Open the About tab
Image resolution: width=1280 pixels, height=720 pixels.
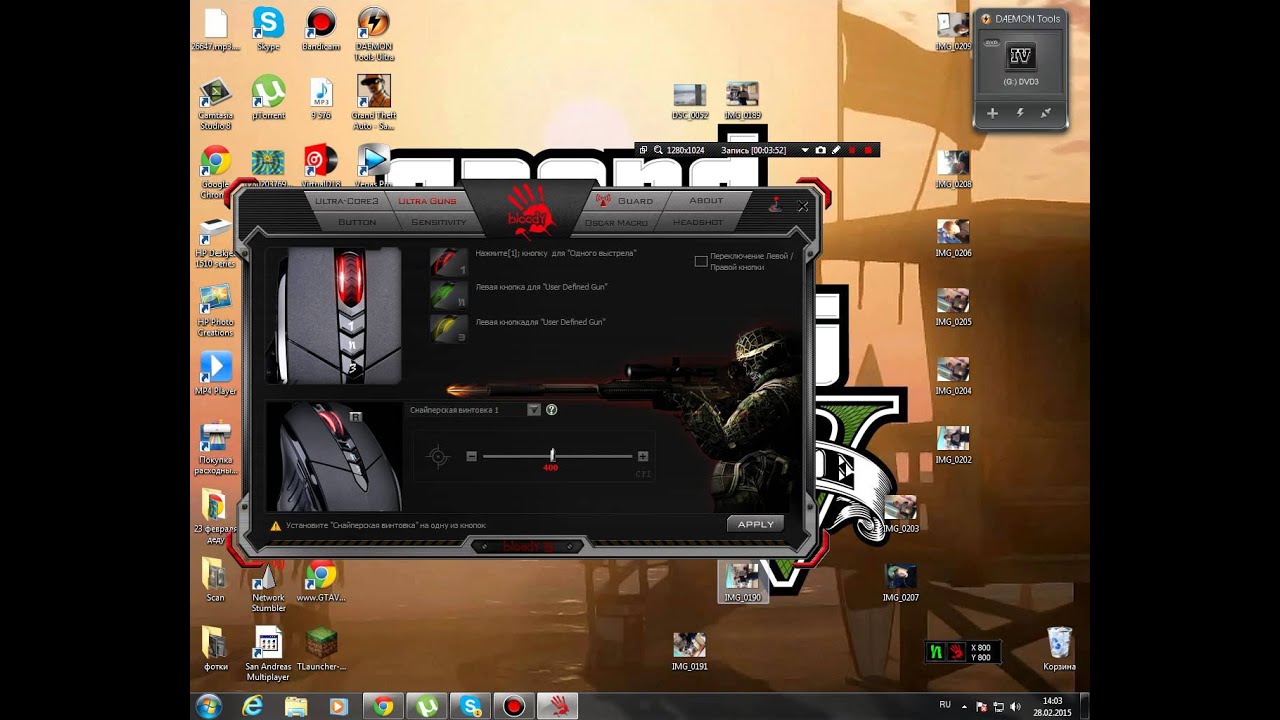coord(706,201)
